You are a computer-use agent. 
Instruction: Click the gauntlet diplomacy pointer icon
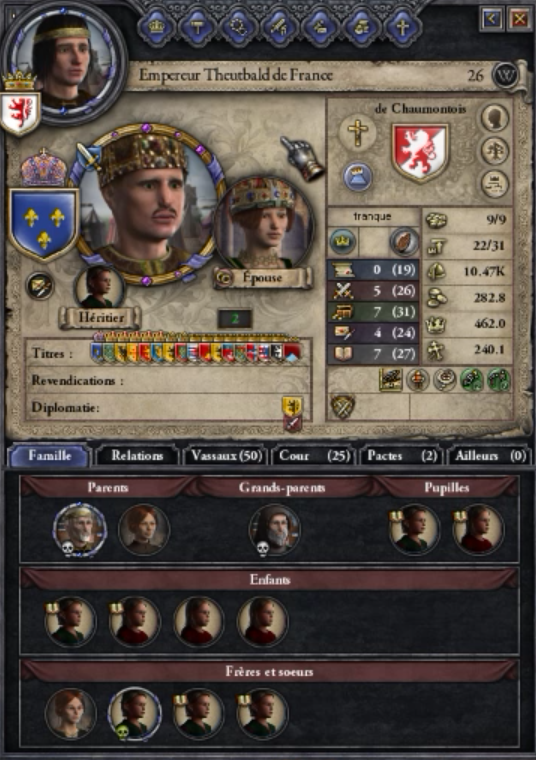click(302, 157)
